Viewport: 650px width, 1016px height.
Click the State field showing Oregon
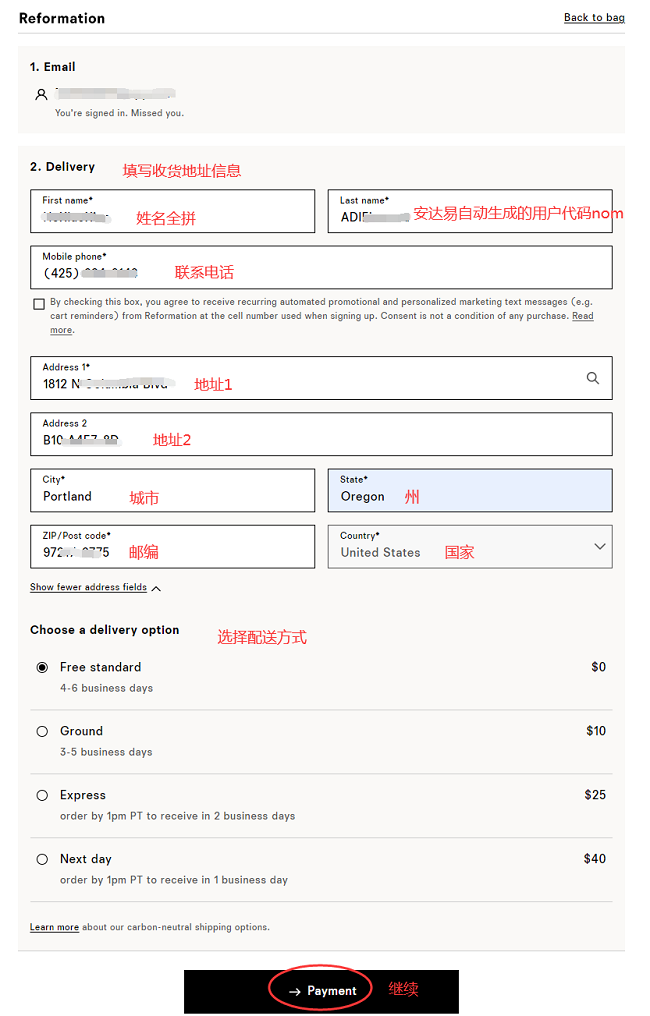pos(470,490)
